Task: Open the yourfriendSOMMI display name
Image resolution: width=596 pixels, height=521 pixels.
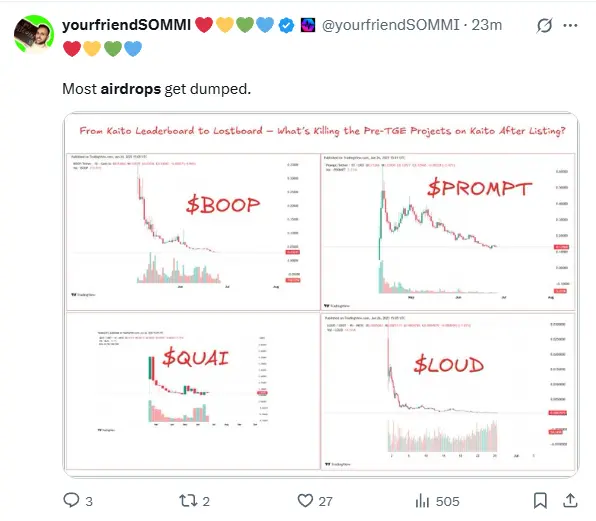Action: [x=126, y=25]
